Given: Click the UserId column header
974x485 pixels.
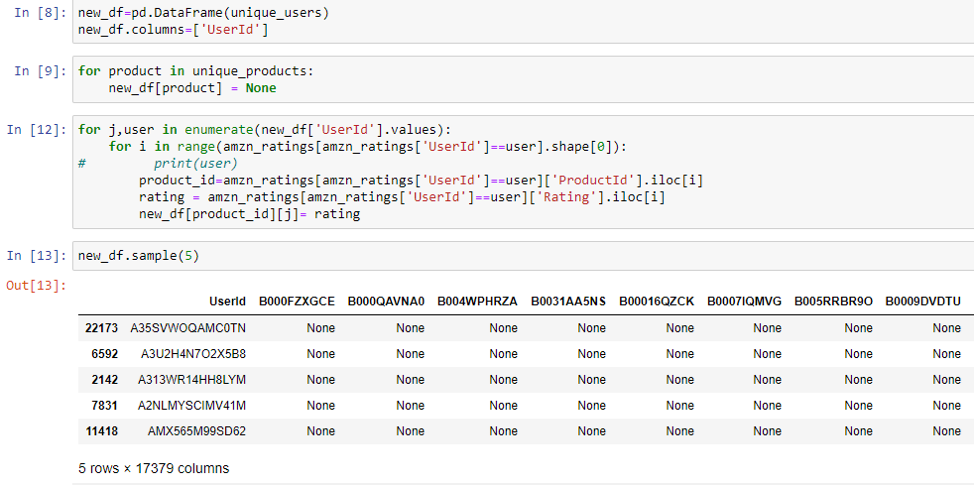Looking at the screenshot, I should [227, 301].
